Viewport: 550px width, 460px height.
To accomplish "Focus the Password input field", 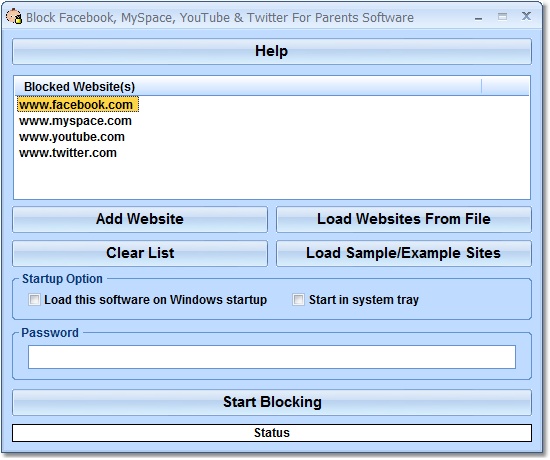I will click(272, 357).
